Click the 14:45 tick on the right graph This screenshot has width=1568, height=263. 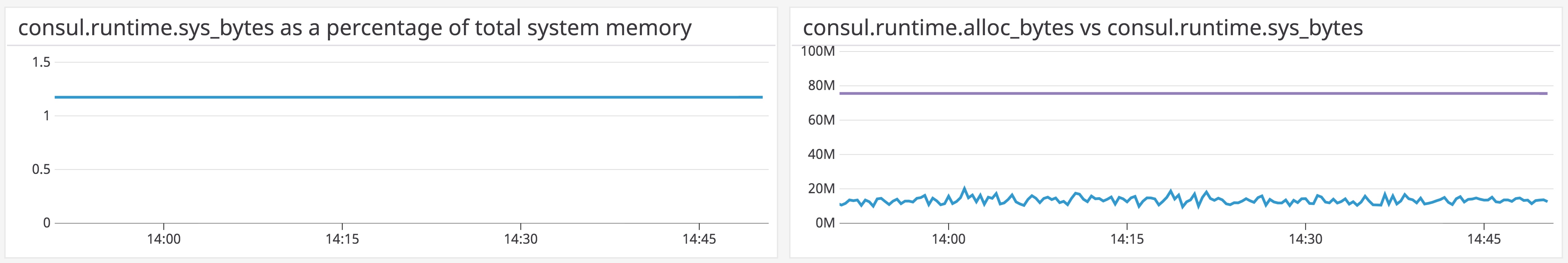1483,239
